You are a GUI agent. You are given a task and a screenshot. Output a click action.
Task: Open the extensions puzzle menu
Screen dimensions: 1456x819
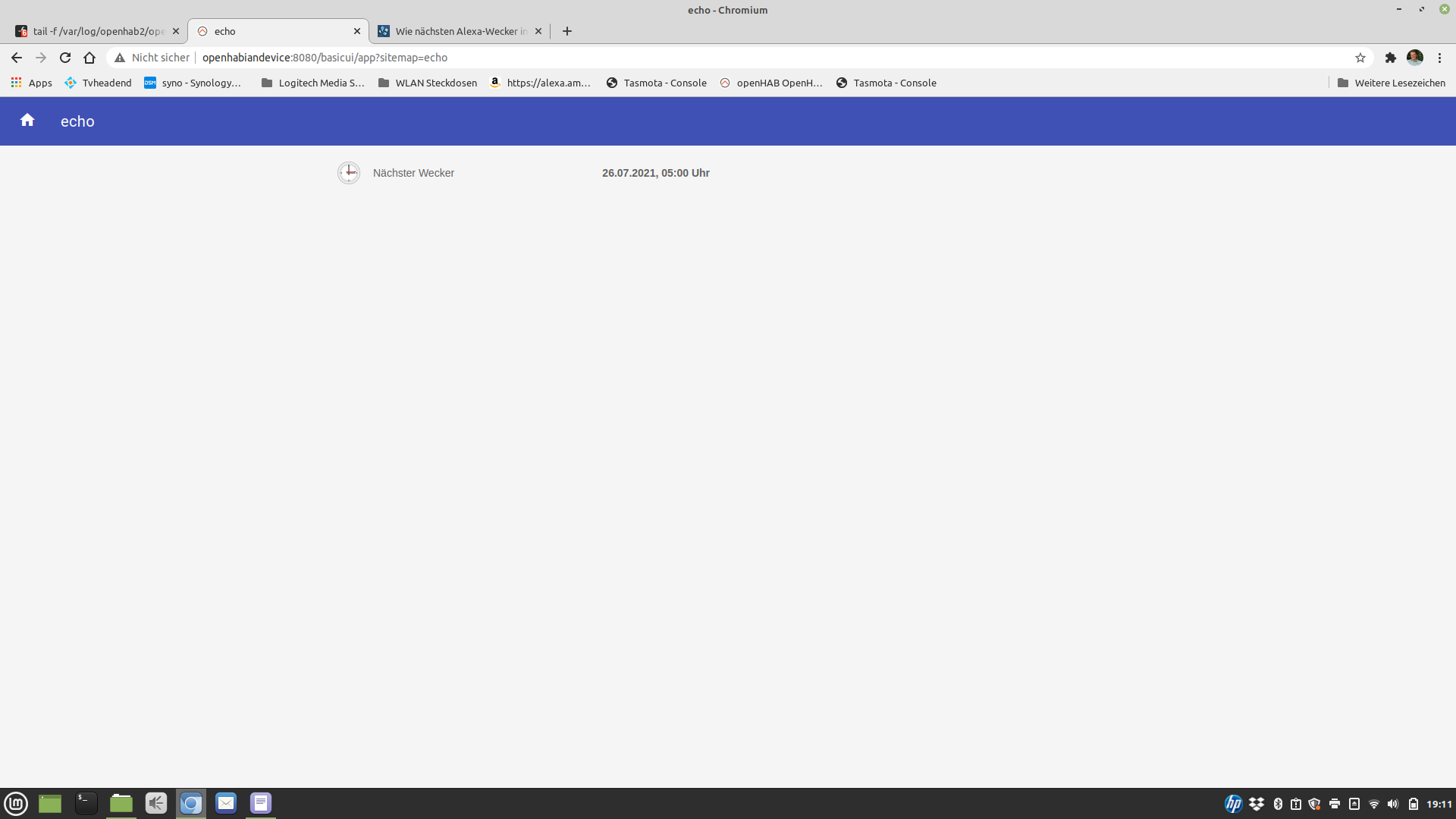click(x=1391, y=58)
